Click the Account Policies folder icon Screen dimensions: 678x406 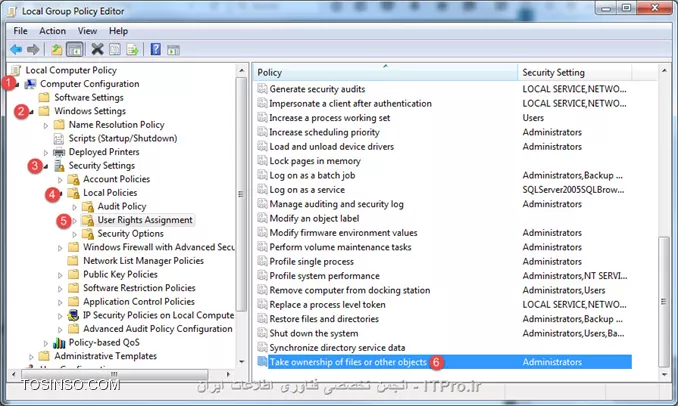[x=74, y=179]
